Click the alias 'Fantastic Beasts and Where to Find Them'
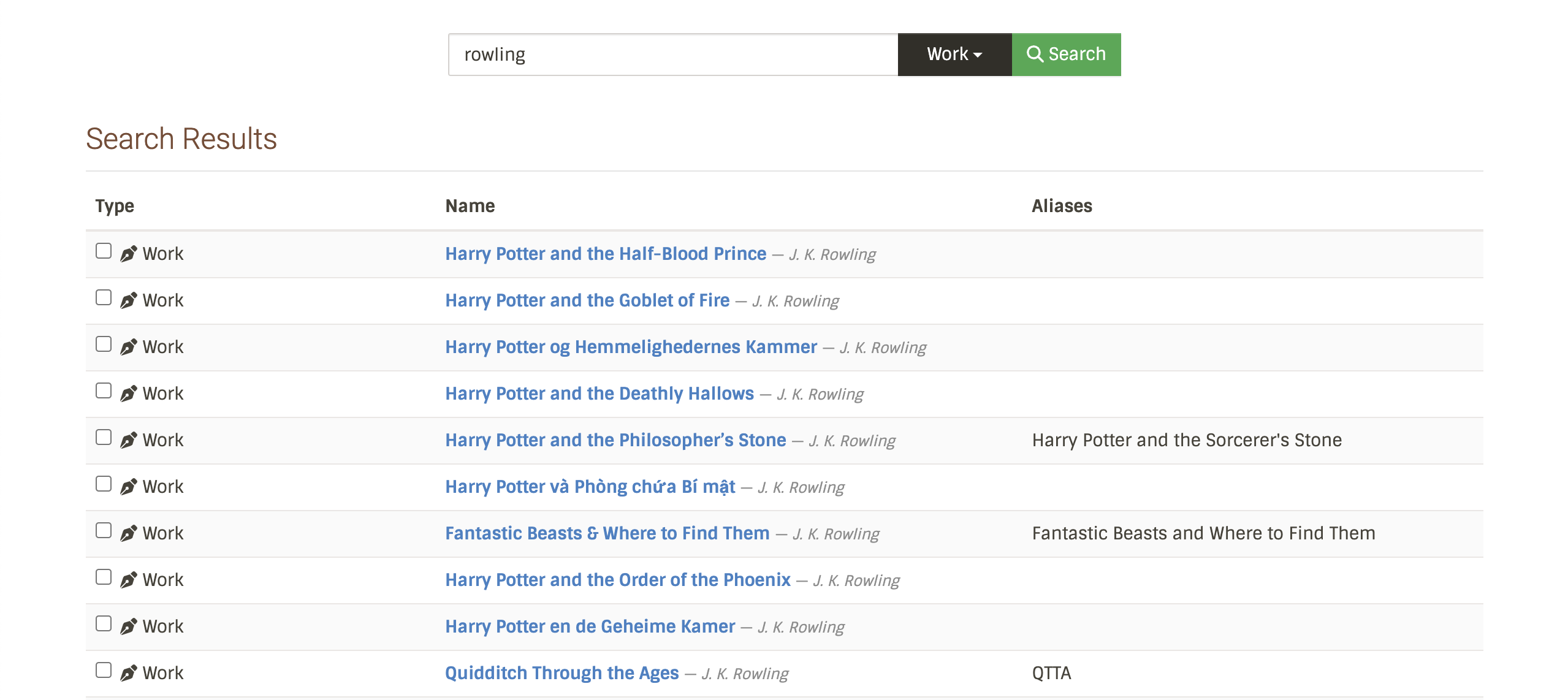 [x=1203, y=533]
